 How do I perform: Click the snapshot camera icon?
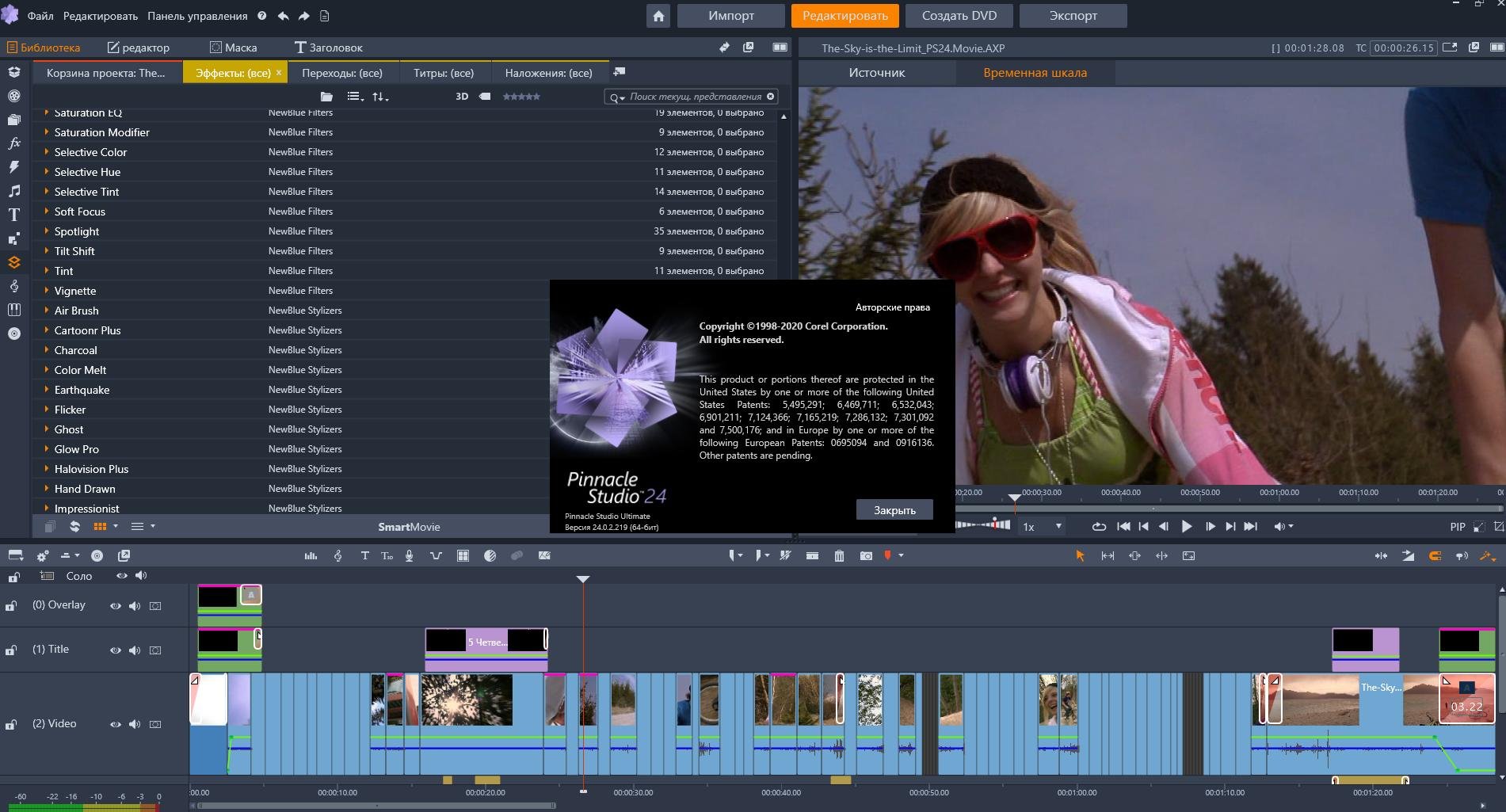coord(866,556)
